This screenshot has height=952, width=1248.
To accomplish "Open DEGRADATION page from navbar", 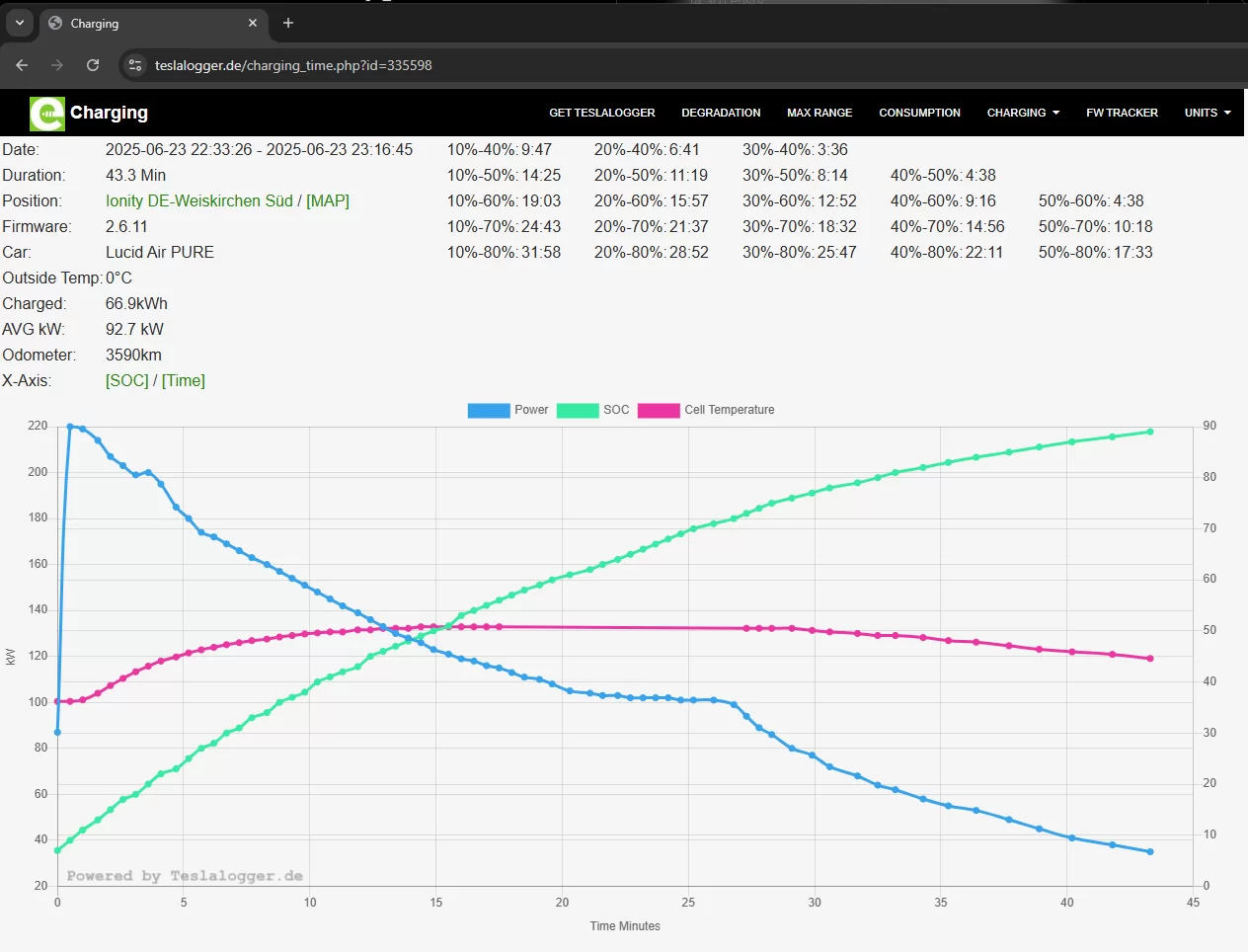I will [721, 113].
